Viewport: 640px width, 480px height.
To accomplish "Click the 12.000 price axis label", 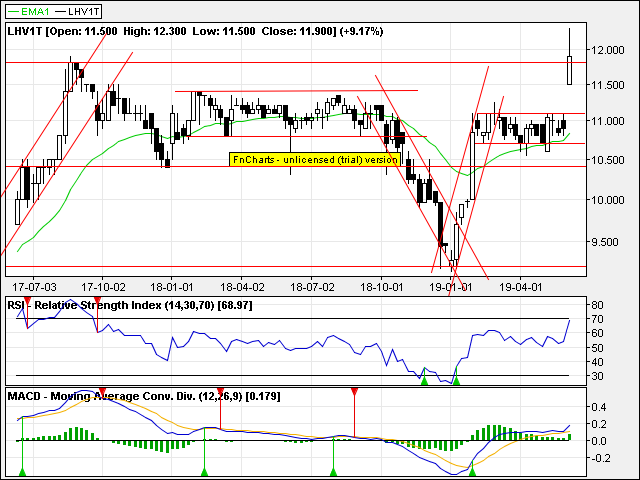I will pos(608,50).
